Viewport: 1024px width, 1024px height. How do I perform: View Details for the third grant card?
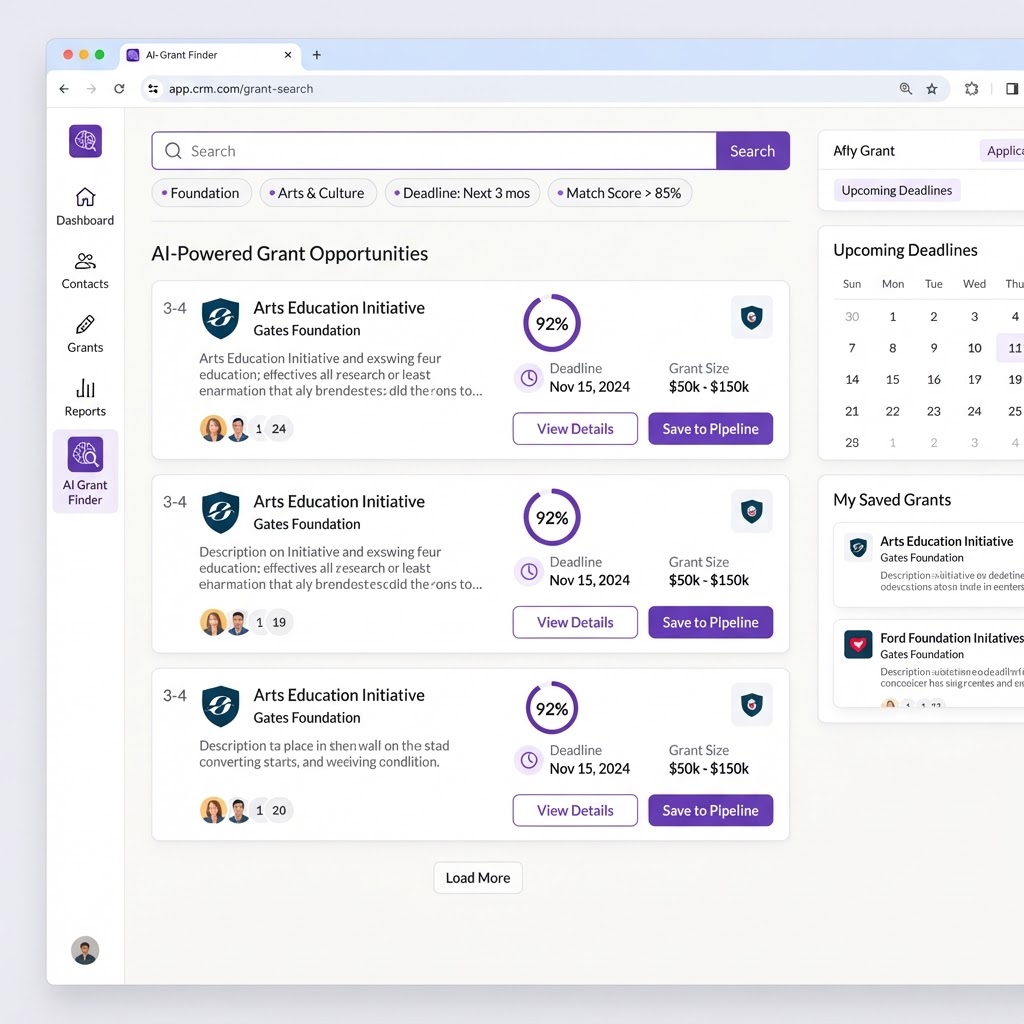[x=575, y=810]
